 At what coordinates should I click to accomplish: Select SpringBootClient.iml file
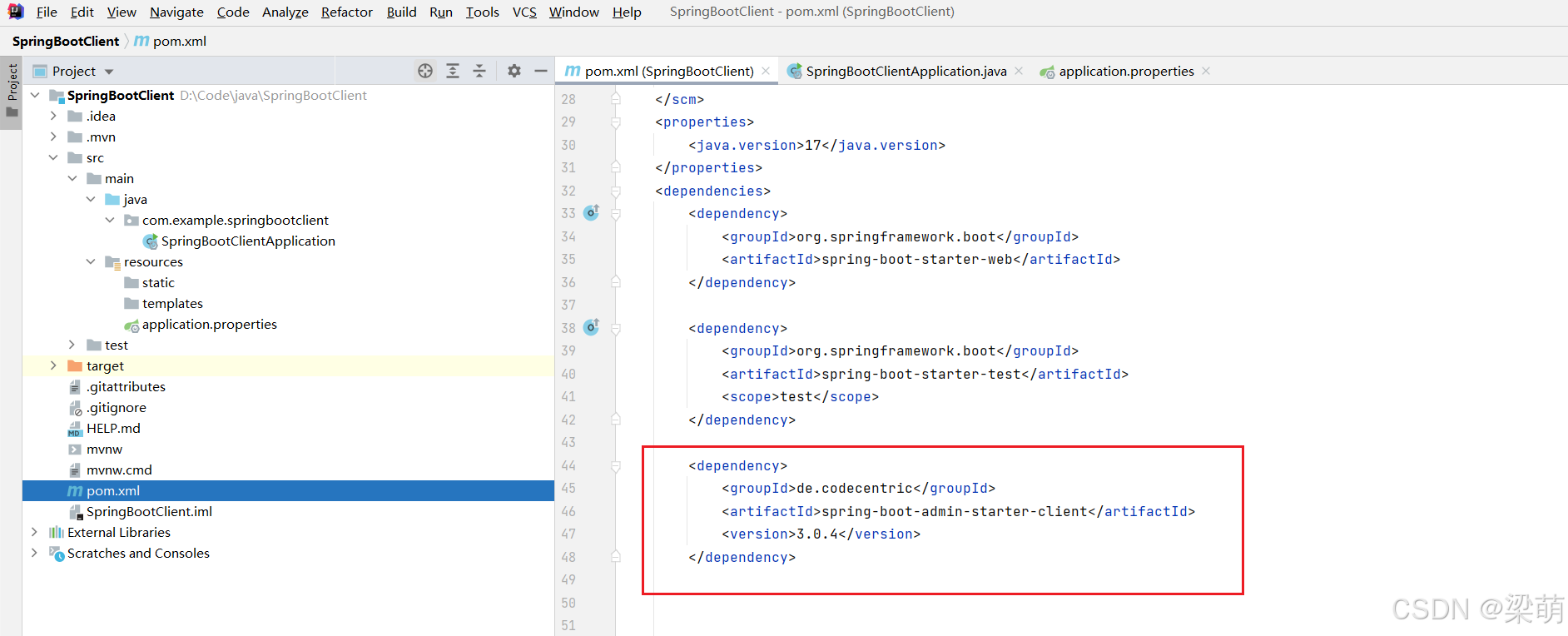(141, 511)
